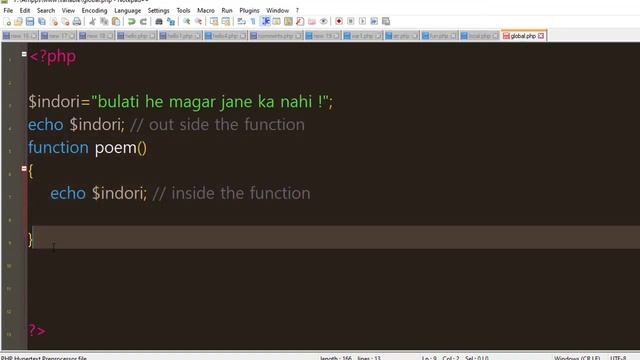Screen dimensions: 640x360
Task: Click the closing ?> tag
Action: [37, 331]
